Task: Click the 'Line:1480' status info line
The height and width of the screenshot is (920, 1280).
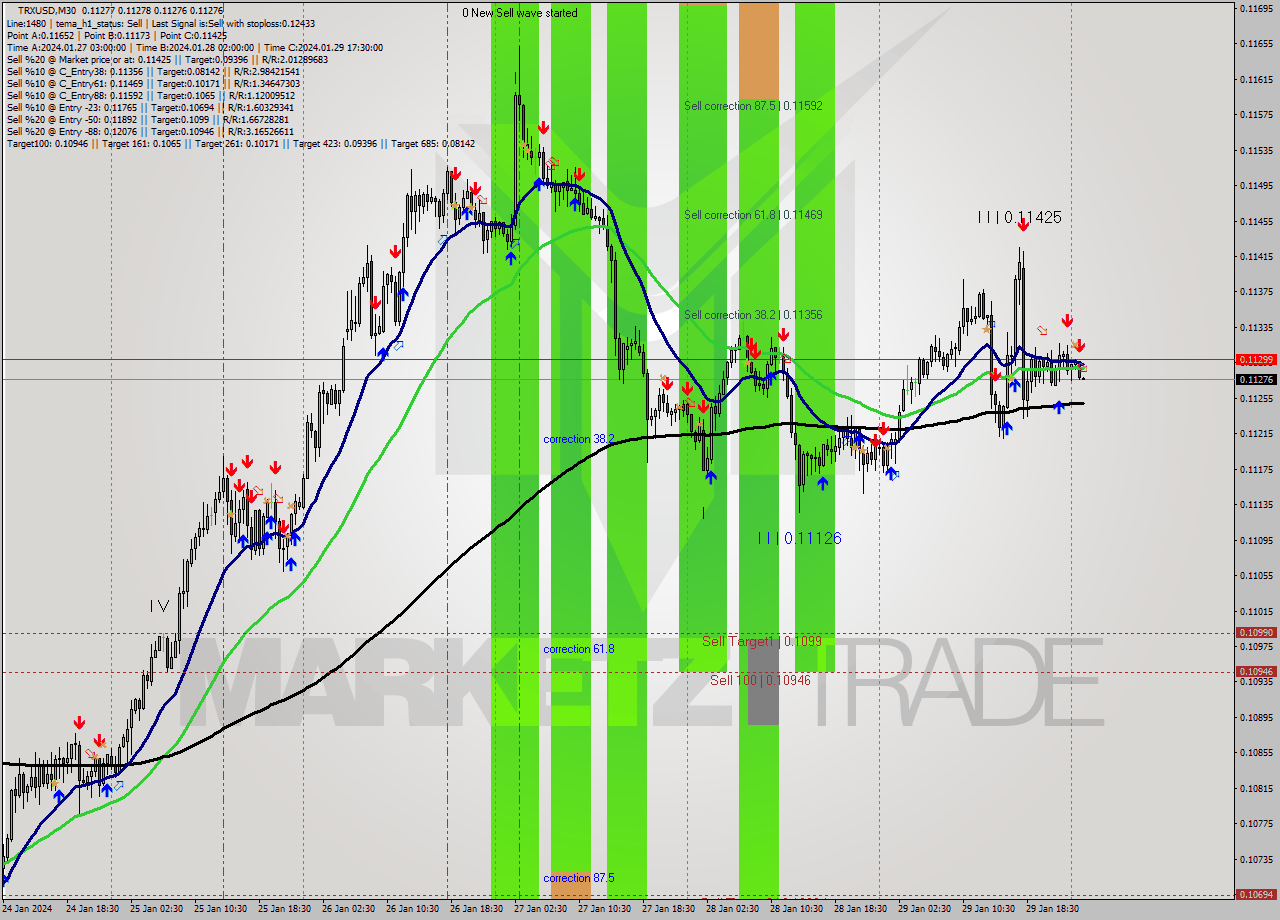Action: tap(160, 23)
